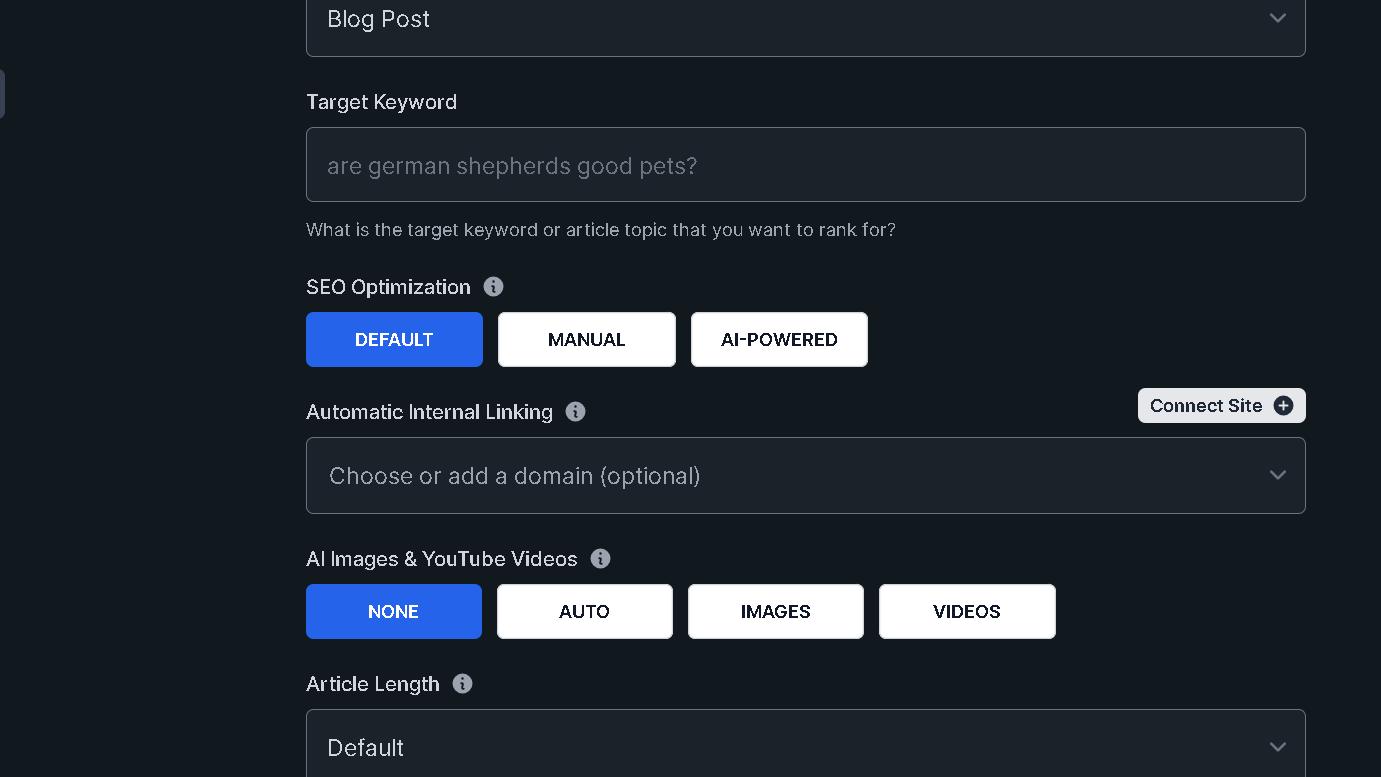Screen dimensions: 1381x777
Task: Open the Article Length dropdown
Action: point(805,747)
